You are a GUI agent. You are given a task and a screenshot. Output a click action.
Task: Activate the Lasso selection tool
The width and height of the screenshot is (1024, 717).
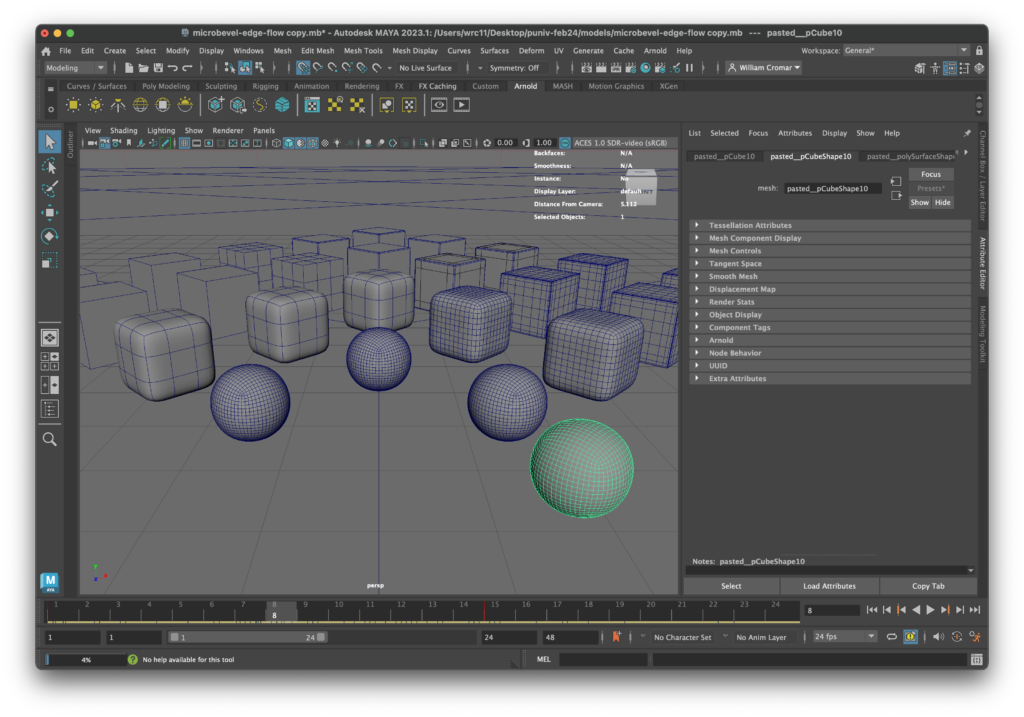click(x=49, y=165)
